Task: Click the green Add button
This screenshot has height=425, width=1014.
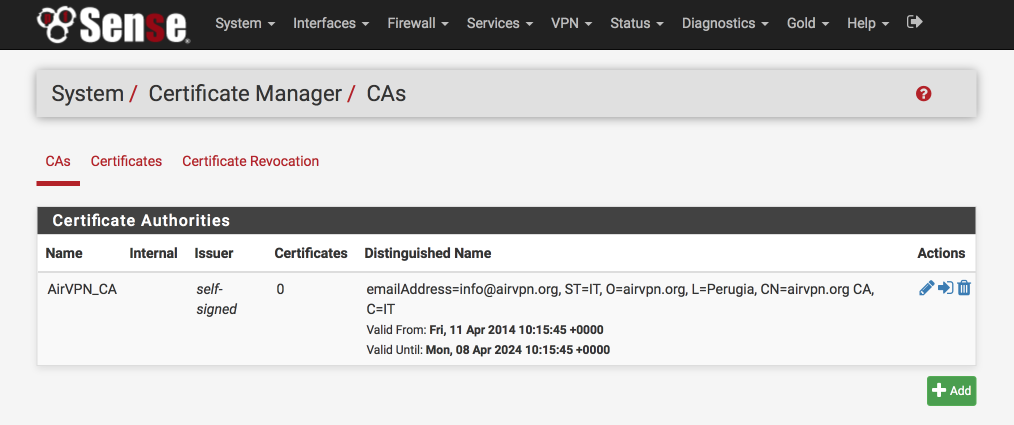Action: click(951, 391)
